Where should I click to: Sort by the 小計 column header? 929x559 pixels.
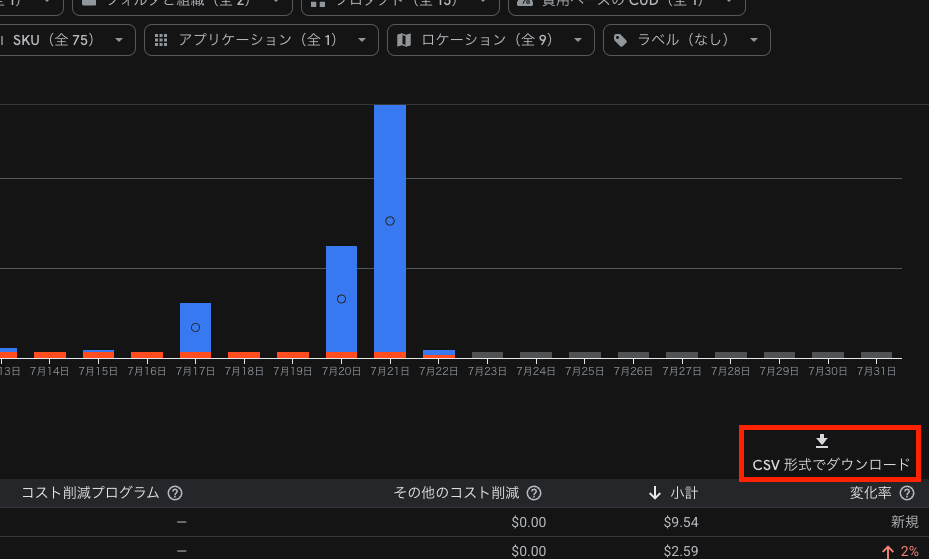point(684,493)
